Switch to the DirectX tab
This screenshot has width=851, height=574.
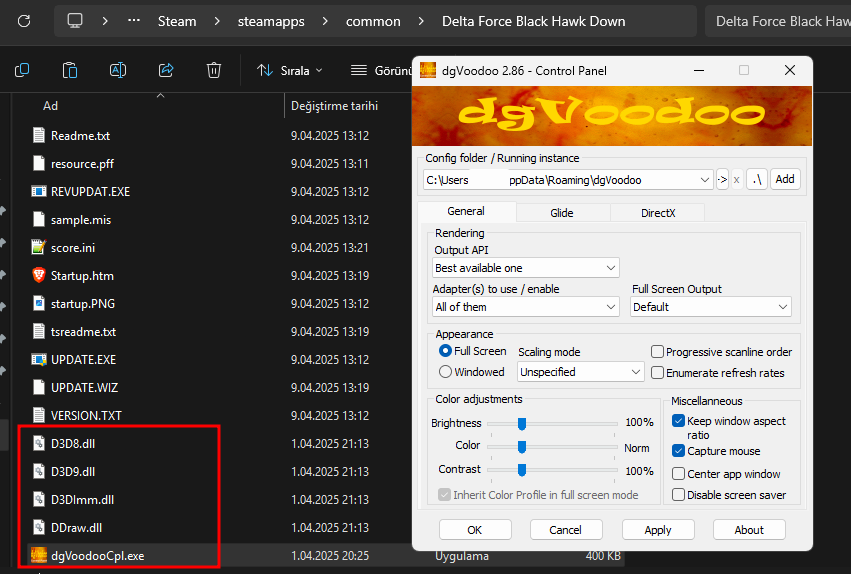pyautogui.click(x=658, y=213)
